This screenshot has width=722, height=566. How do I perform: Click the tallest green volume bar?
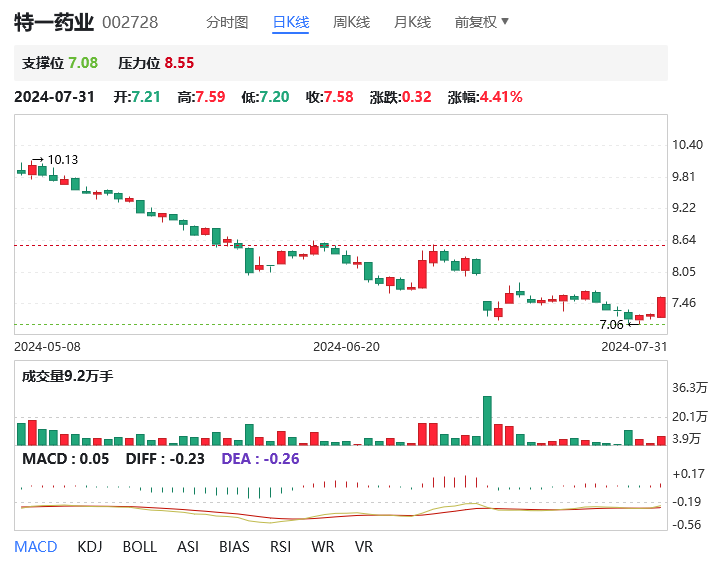coord(487,421)
